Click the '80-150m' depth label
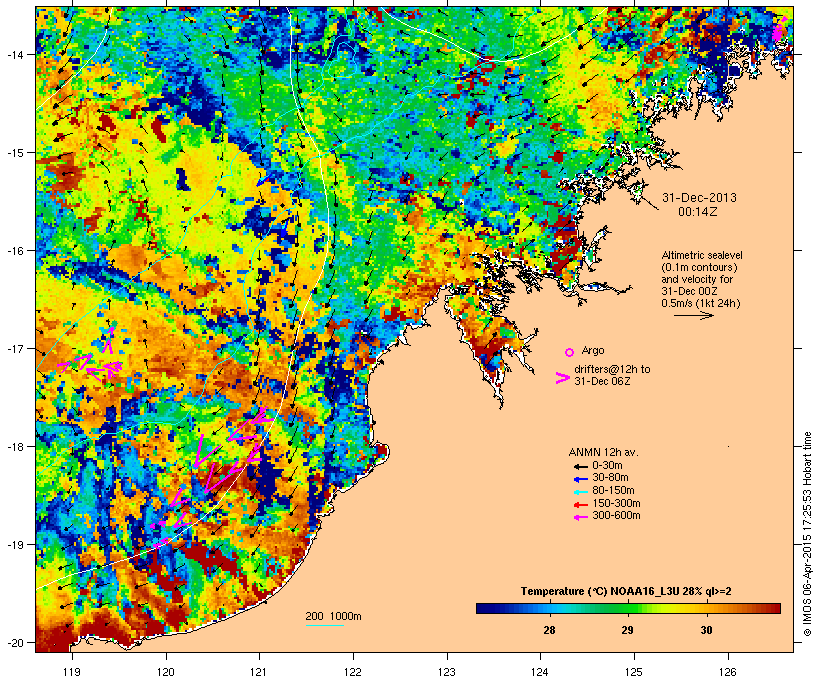This screenshot has width=820, height=680. tap(613, 491)
